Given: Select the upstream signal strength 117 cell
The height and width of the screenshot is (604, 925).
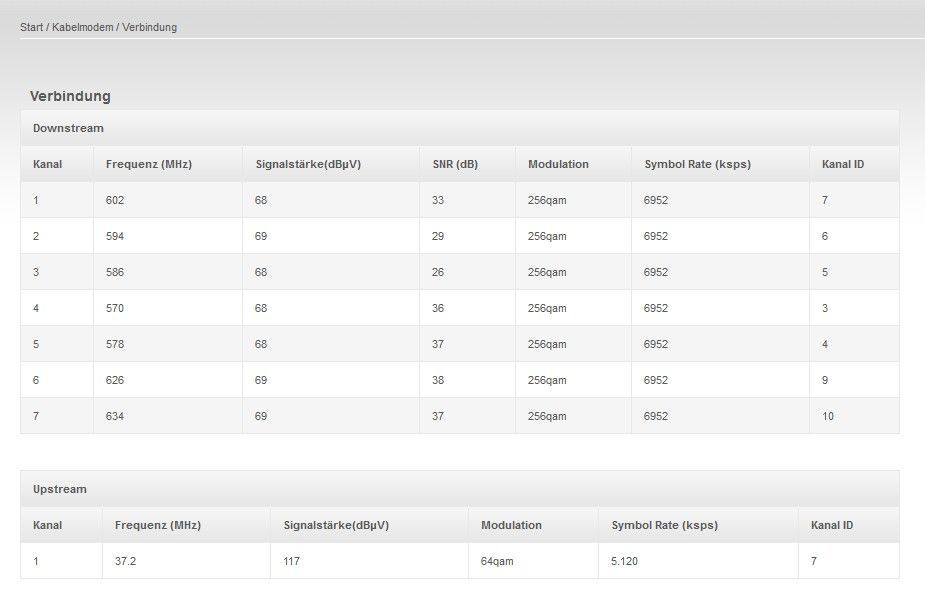Looking at the screenshot, I should pyautogui.click(x=369, y=561).
